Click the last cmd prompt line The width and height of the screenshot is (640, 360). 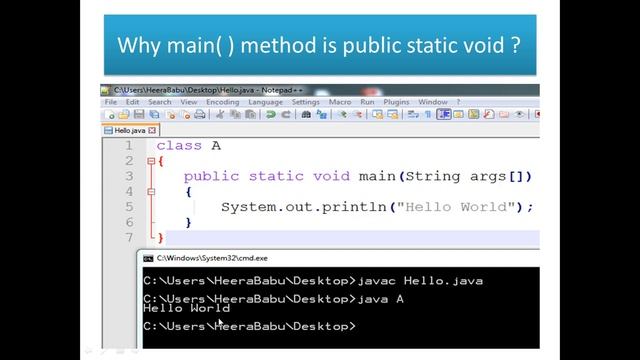pyautogui.click(x=249, y=326)
